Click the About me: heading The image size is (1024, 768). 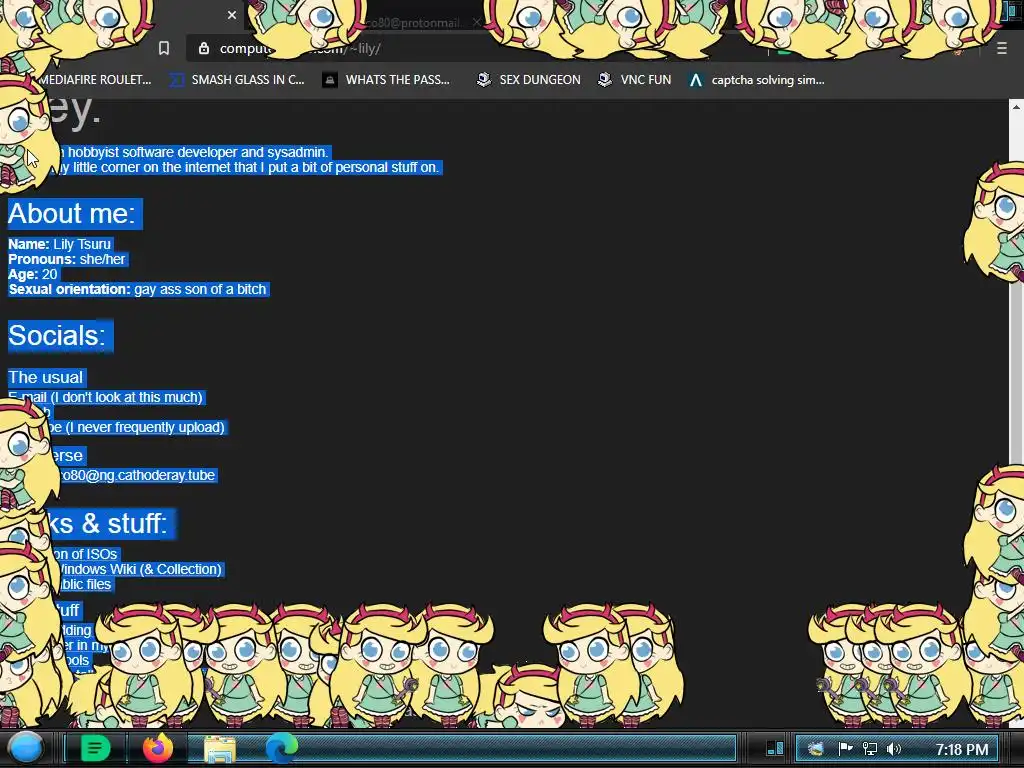(x=72, y=214)
